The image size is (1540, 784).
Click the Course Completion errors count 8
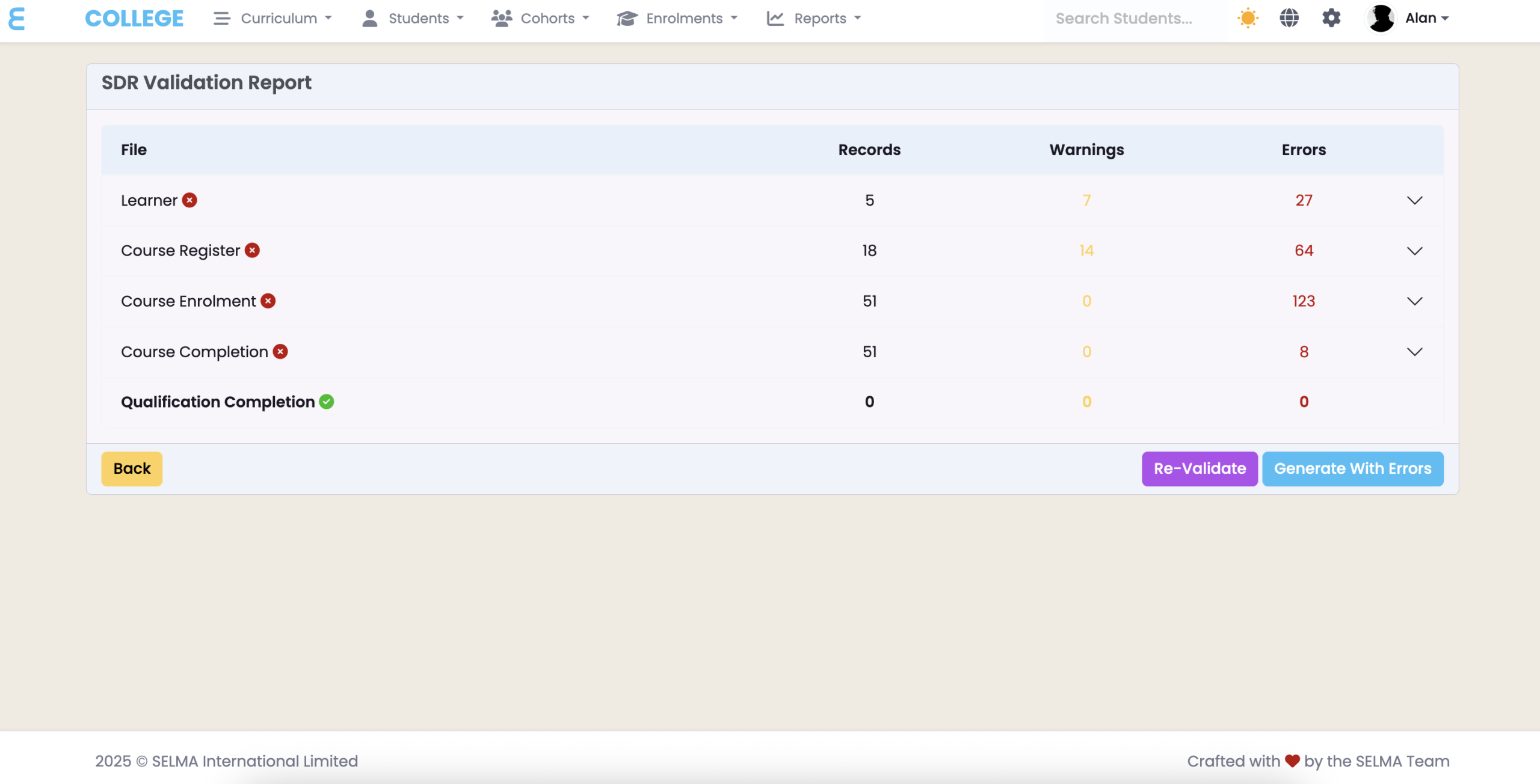point(1304,352)
